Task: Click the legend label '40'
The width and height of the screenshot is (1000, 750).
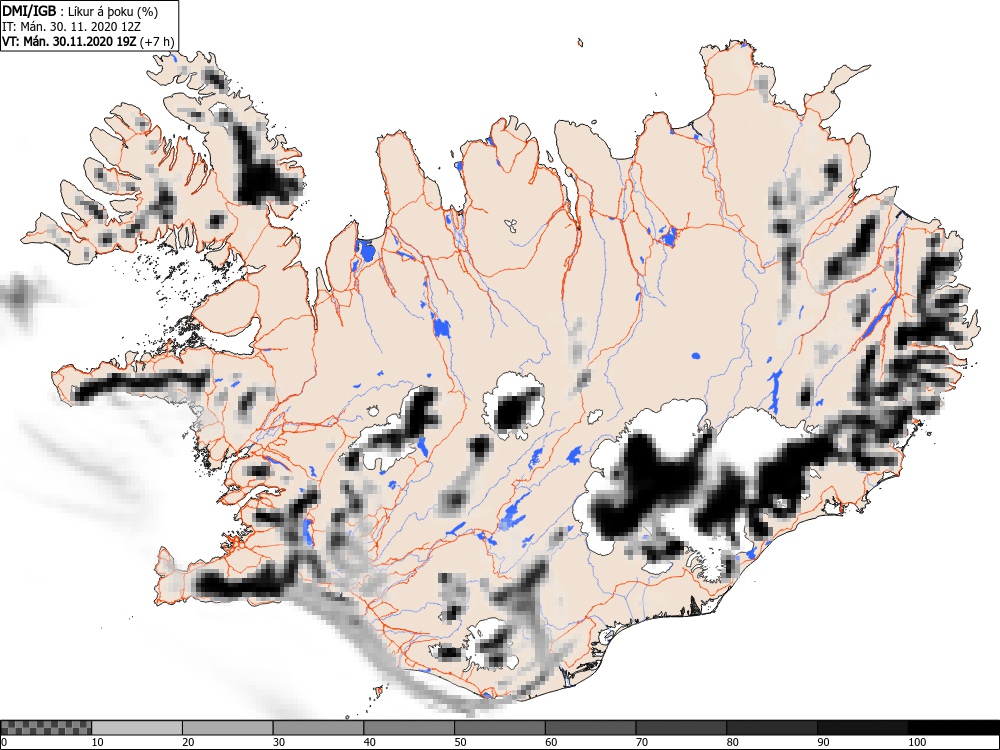Action: pyautogui.click(x=369, y=742)
